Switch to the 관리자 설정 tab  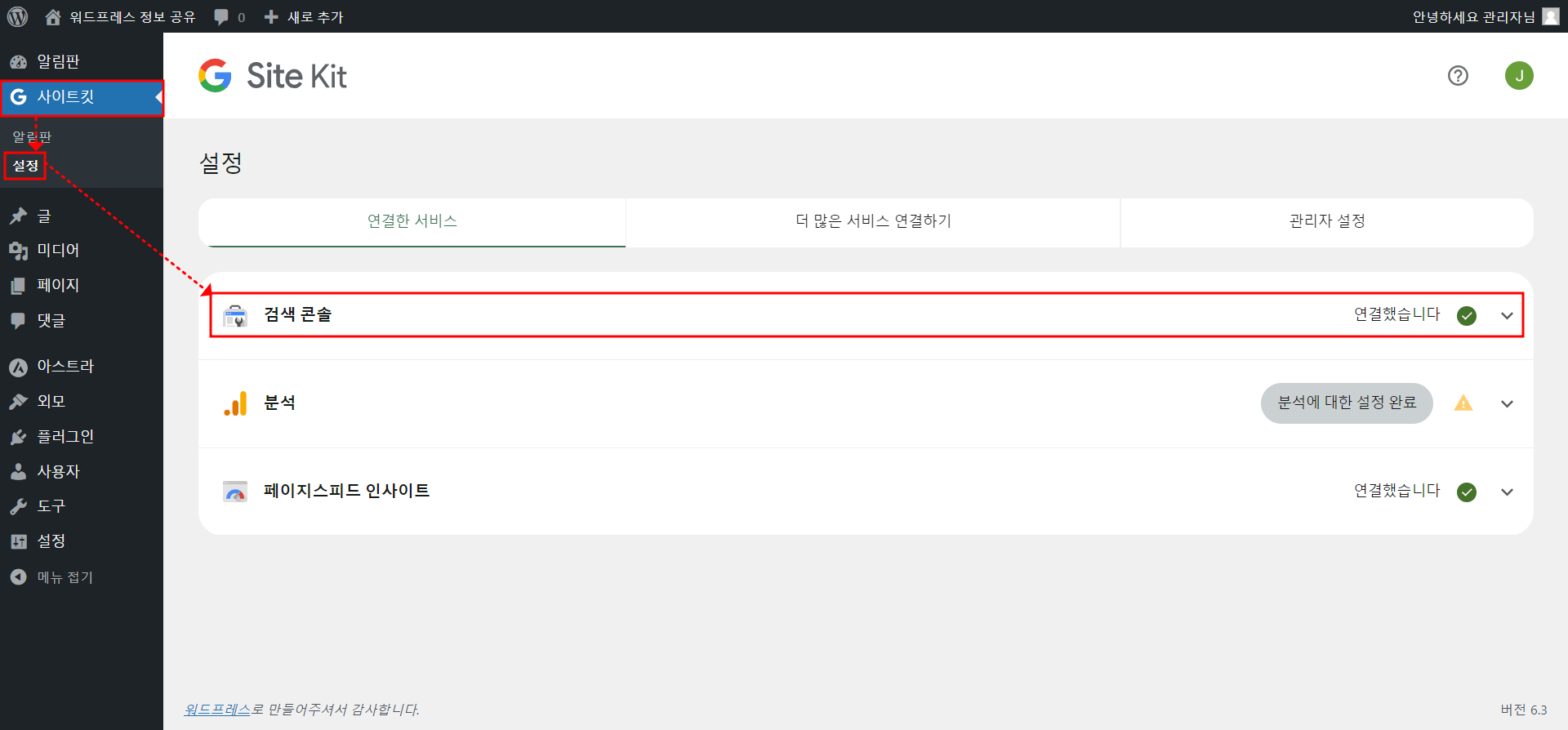tap(1327, 221)
